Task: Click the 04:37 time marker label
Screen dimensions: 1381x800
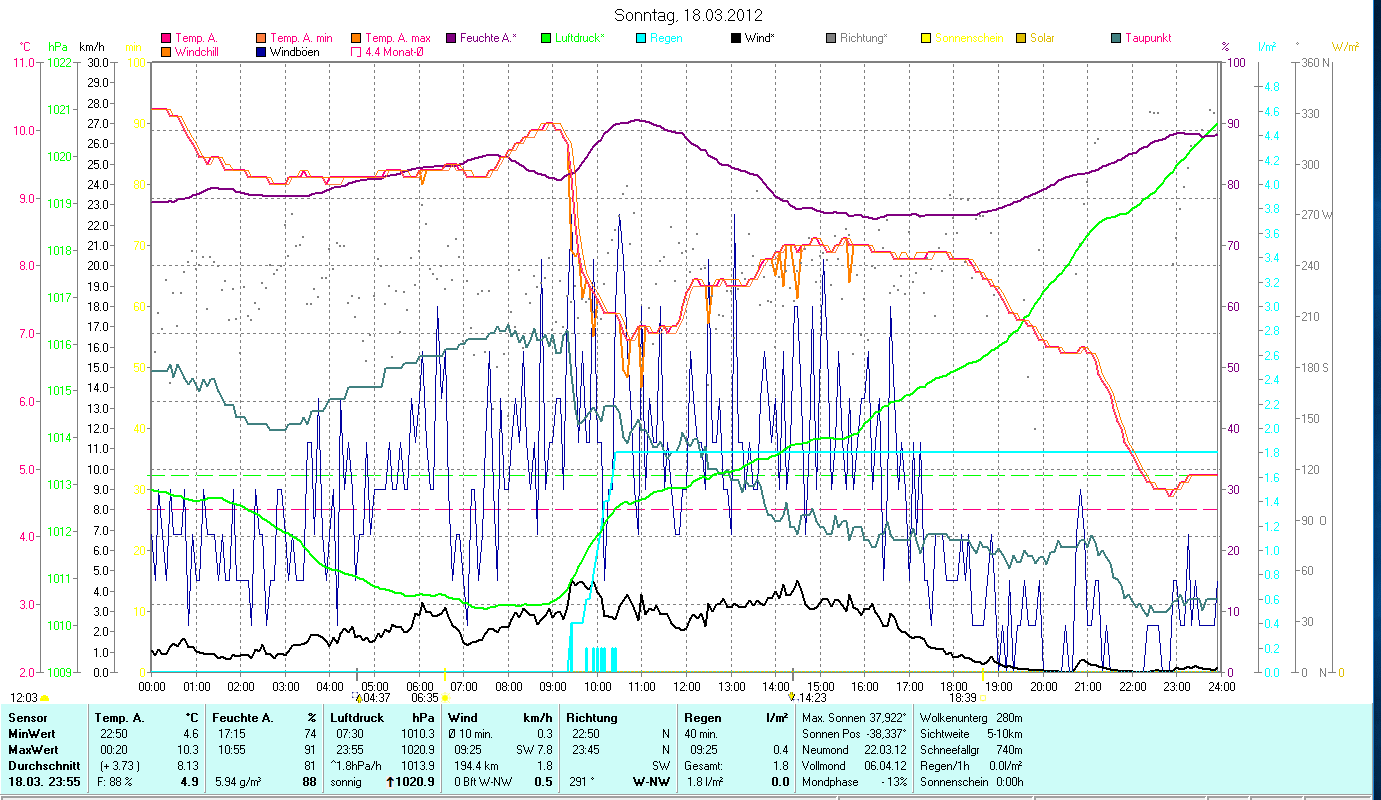Action: [375, 697]
